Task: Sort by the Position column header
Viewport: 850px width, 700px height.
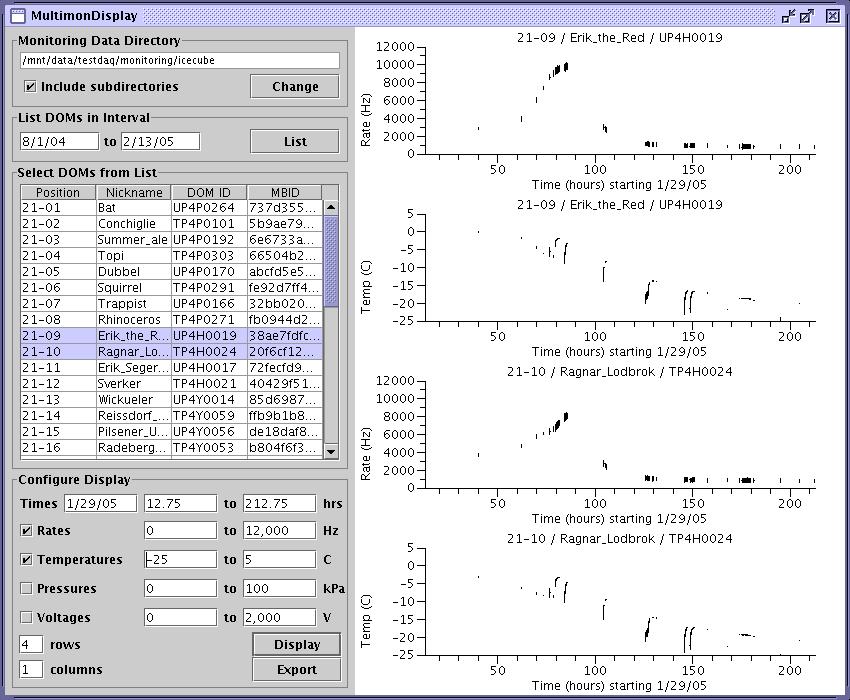Action: click(x=57, y=193)
